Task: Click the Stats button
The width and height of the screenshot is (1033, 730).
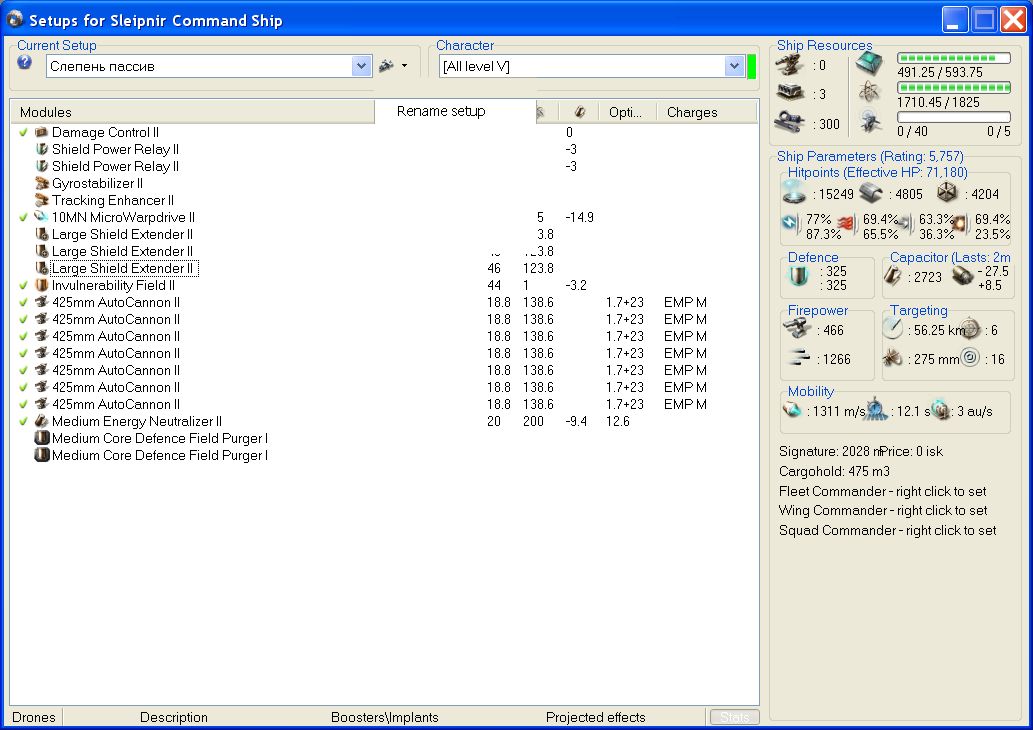Action: (734, 717)
